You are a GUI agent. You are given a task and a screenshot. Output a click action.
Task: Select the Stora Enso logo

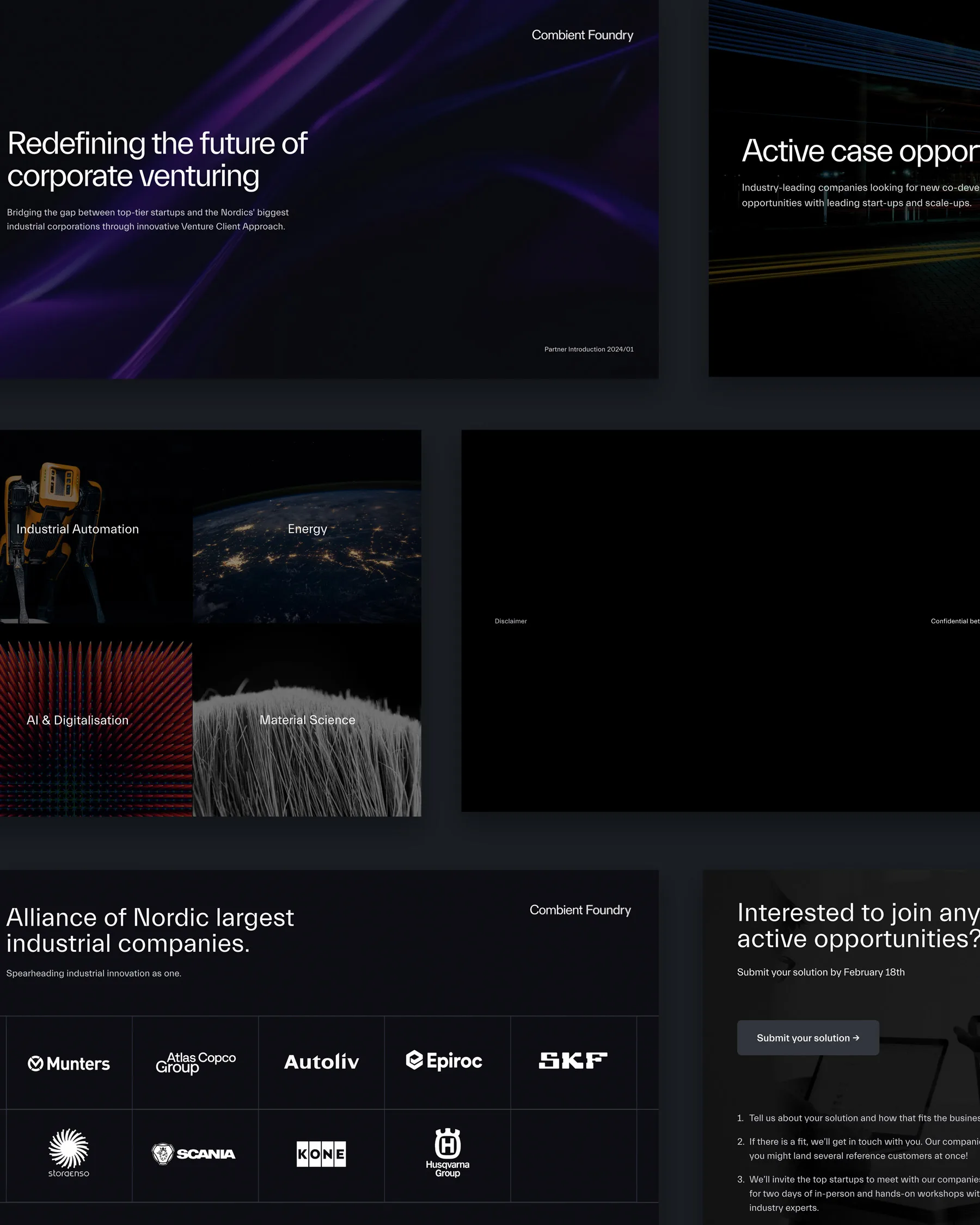tap(69, 1153)
